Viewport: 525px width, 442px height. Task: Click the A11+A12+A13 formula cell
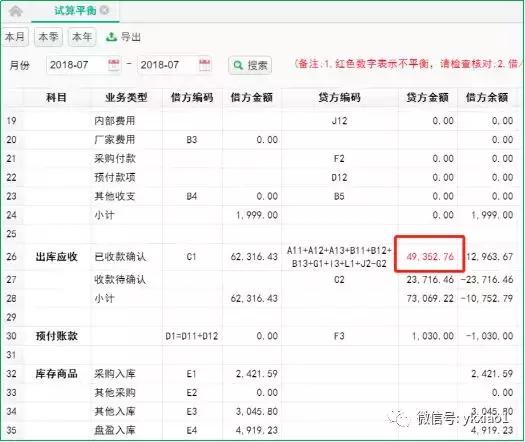tap(339, 257)
